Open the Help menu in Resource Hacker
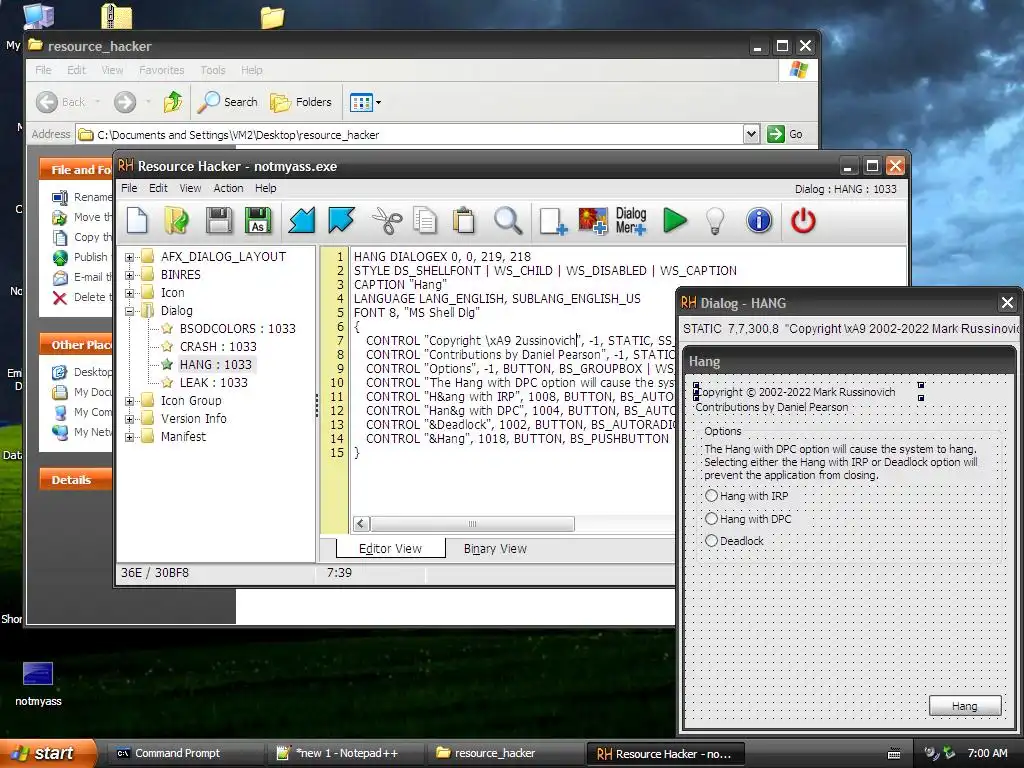Viewport: 1024px width, 768px height. (265, 188)
